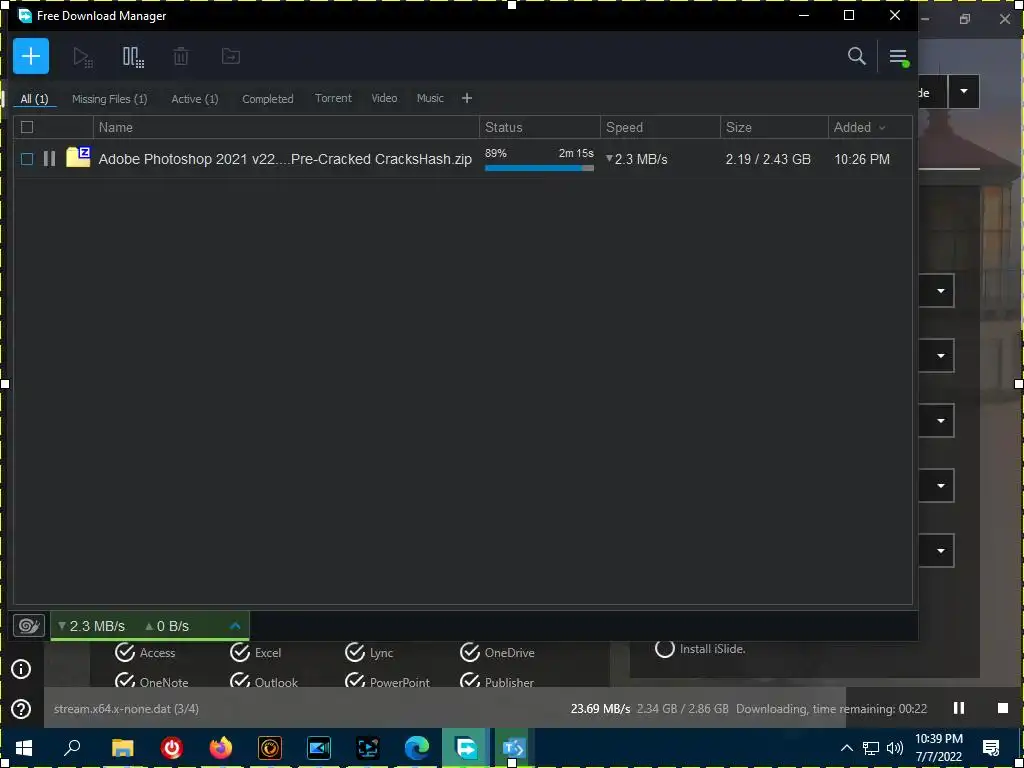Click the 89% download progress bar
Viewport: 1024px width, 768px height.
539,168
